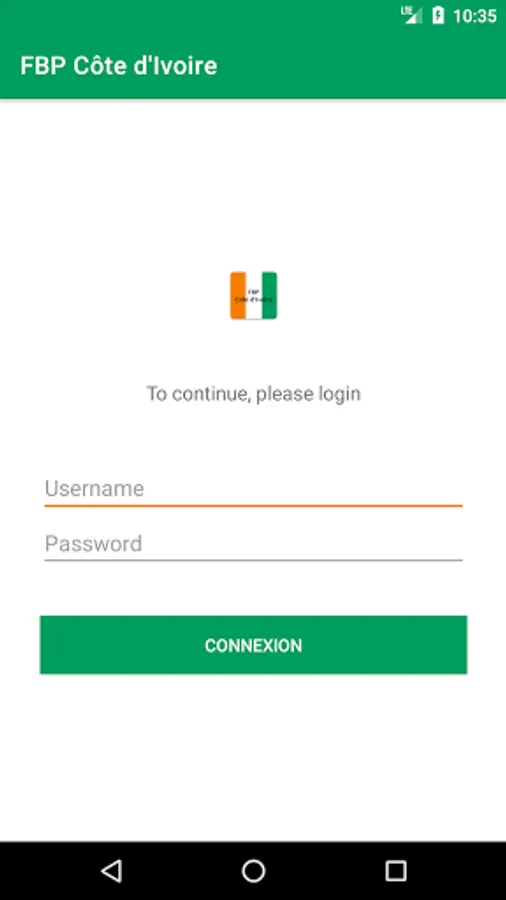
Task: Tap the Android home circle button
Action: [x=253, y=871]
